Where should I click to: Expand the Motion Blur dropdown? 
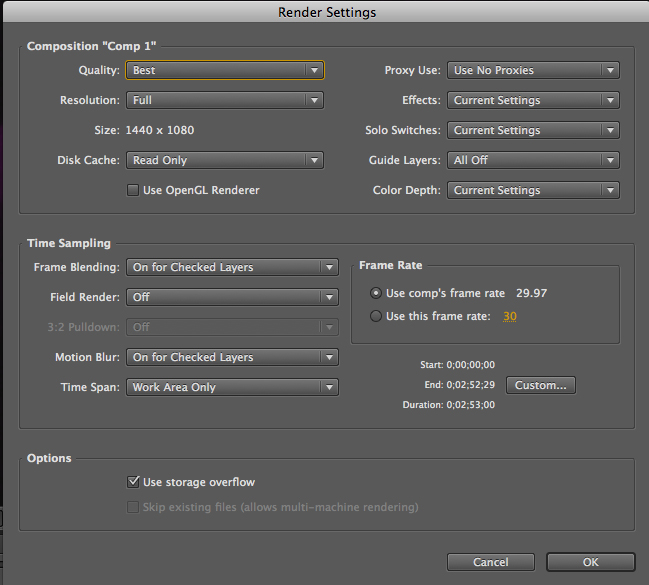click(232, 357)
